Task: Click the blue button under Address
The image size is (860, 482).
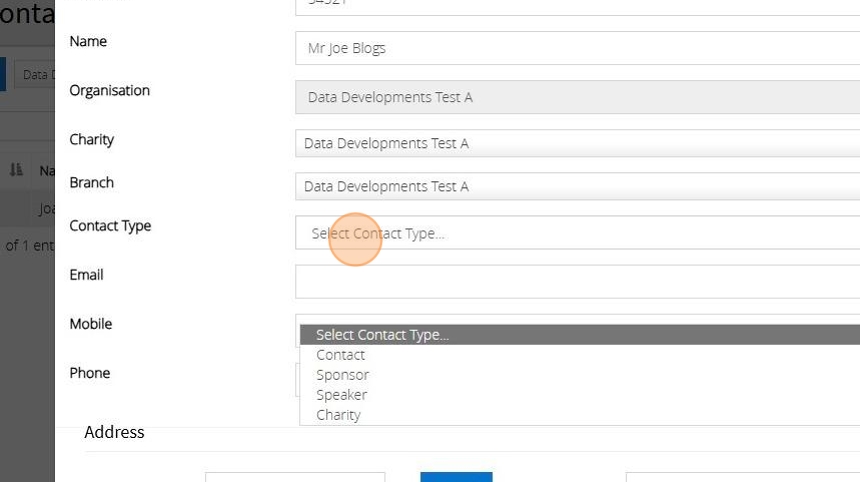Action: click(x=456, y=477)
